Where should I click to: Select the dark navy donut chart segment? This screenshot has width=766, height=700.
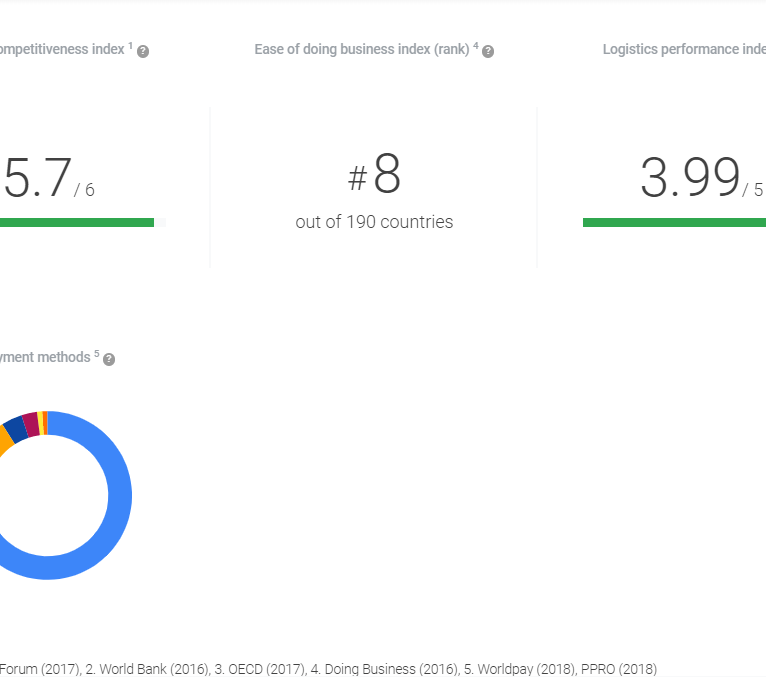[x=16, y=430]
